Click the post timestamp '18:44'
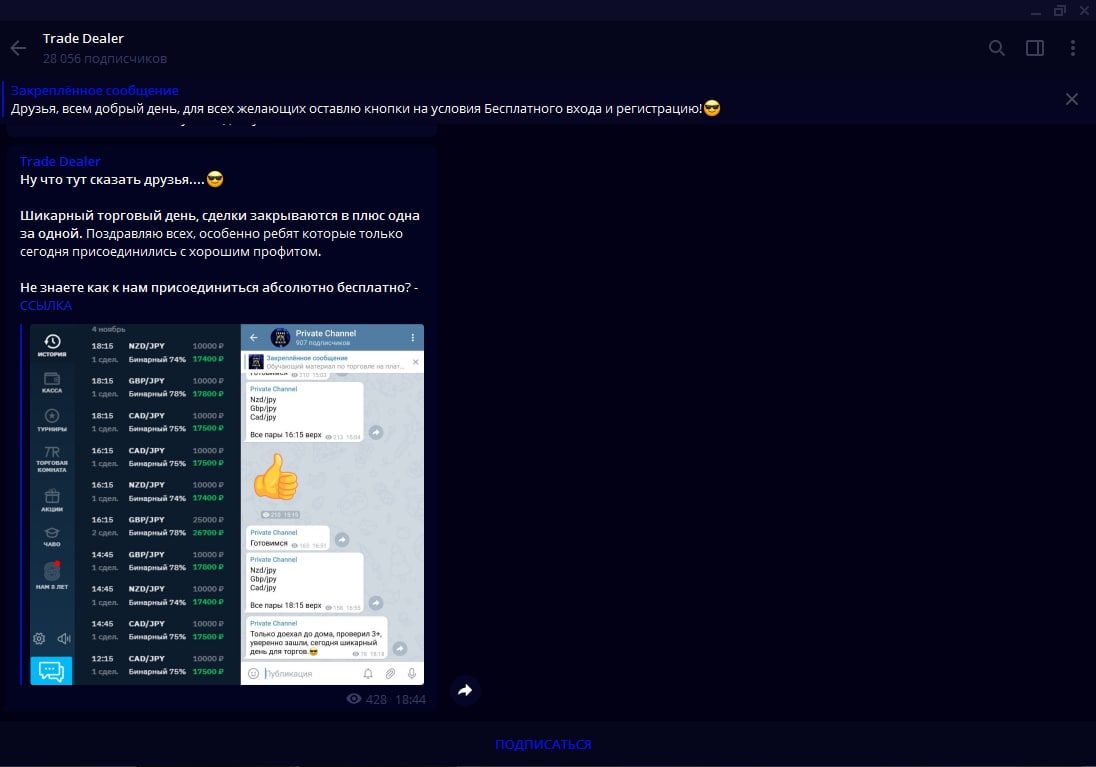Screen dimensions: 1096x767 point(410,699)
